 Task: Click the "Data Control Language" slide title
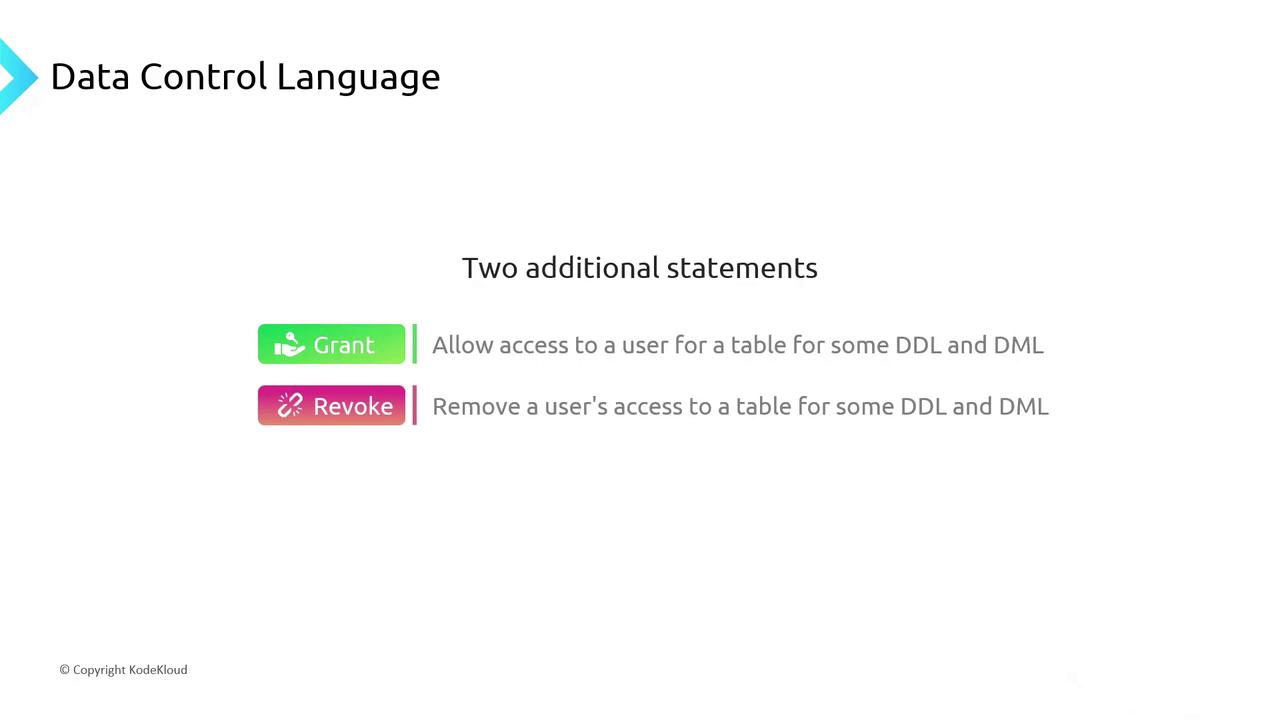tap(245, 77)
